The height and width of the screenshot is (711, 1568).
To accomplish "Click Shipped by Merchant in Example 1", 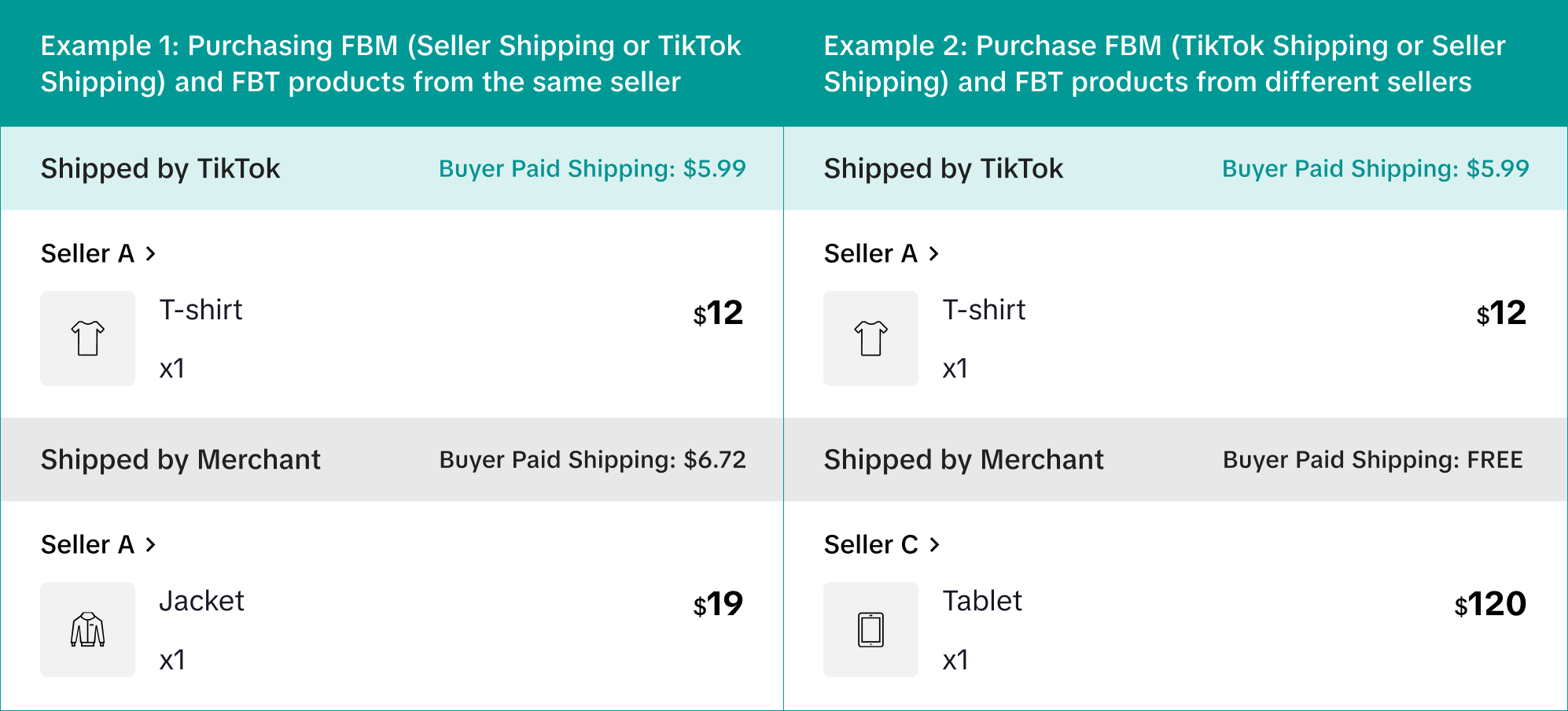I will pyautogui.click(x=180, y=459).
